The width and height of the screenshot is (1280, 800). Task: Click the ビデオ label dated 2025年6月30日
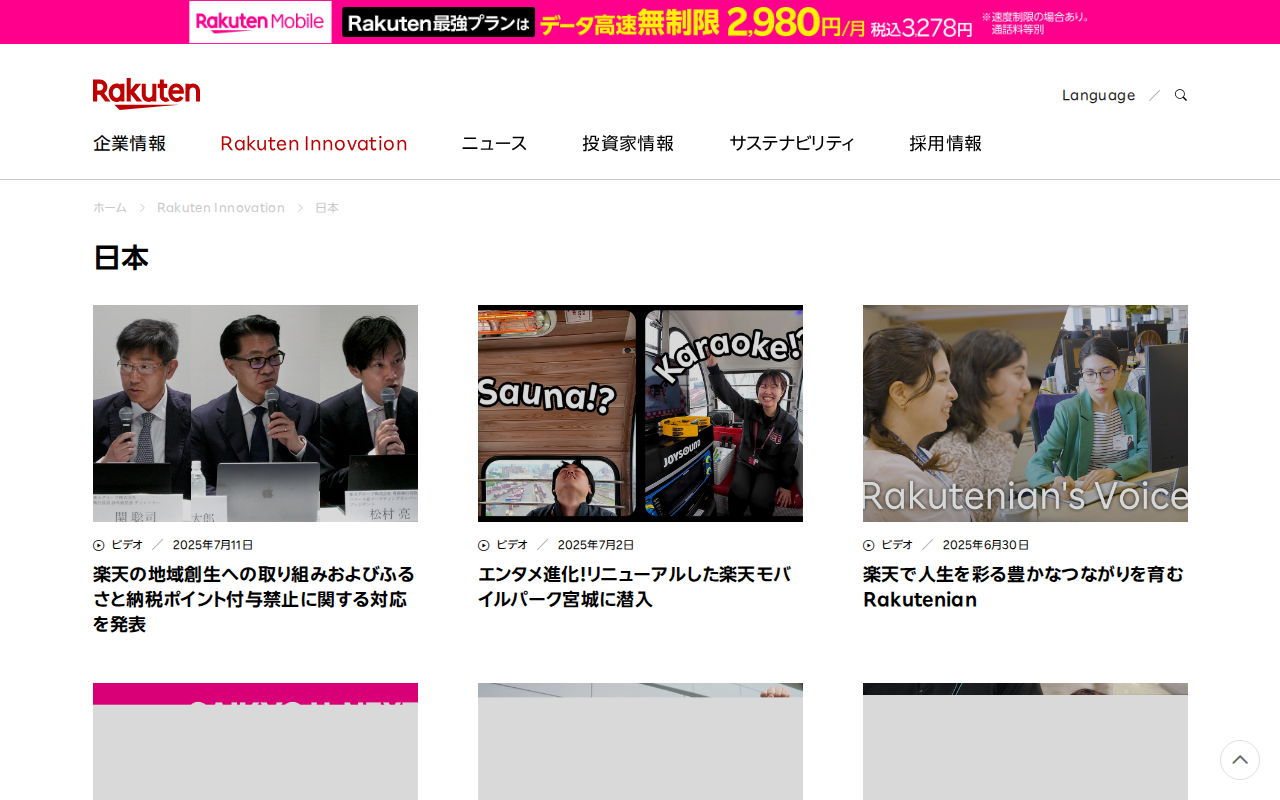coord(897,545)
